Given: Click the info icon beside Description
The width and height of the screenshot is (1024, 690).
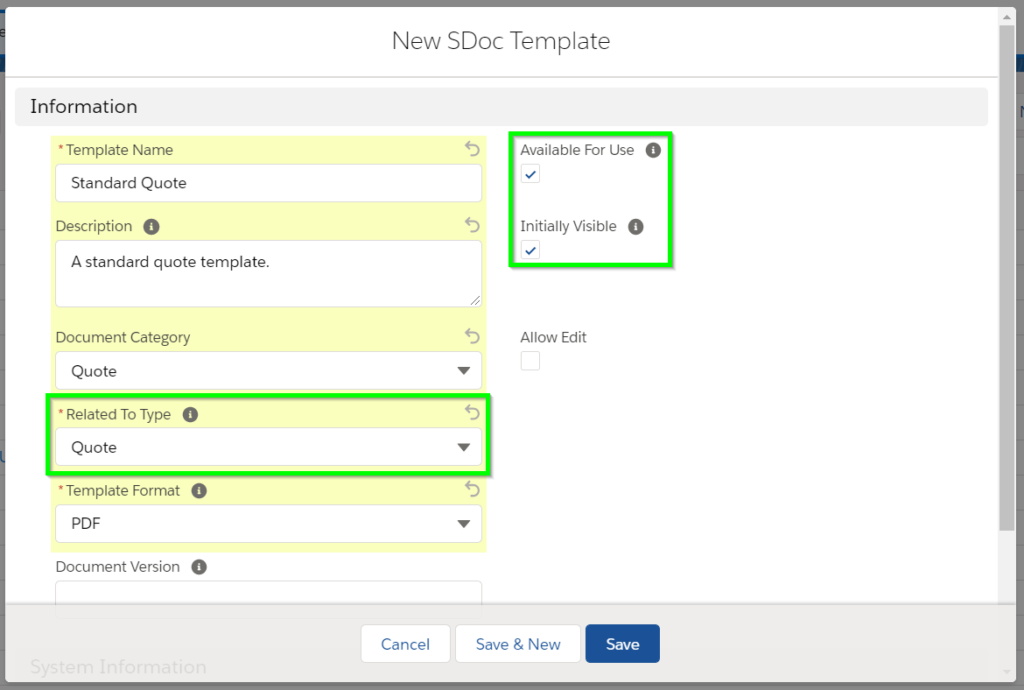Looking at the screenshot, I should click(x=151, y=226).
